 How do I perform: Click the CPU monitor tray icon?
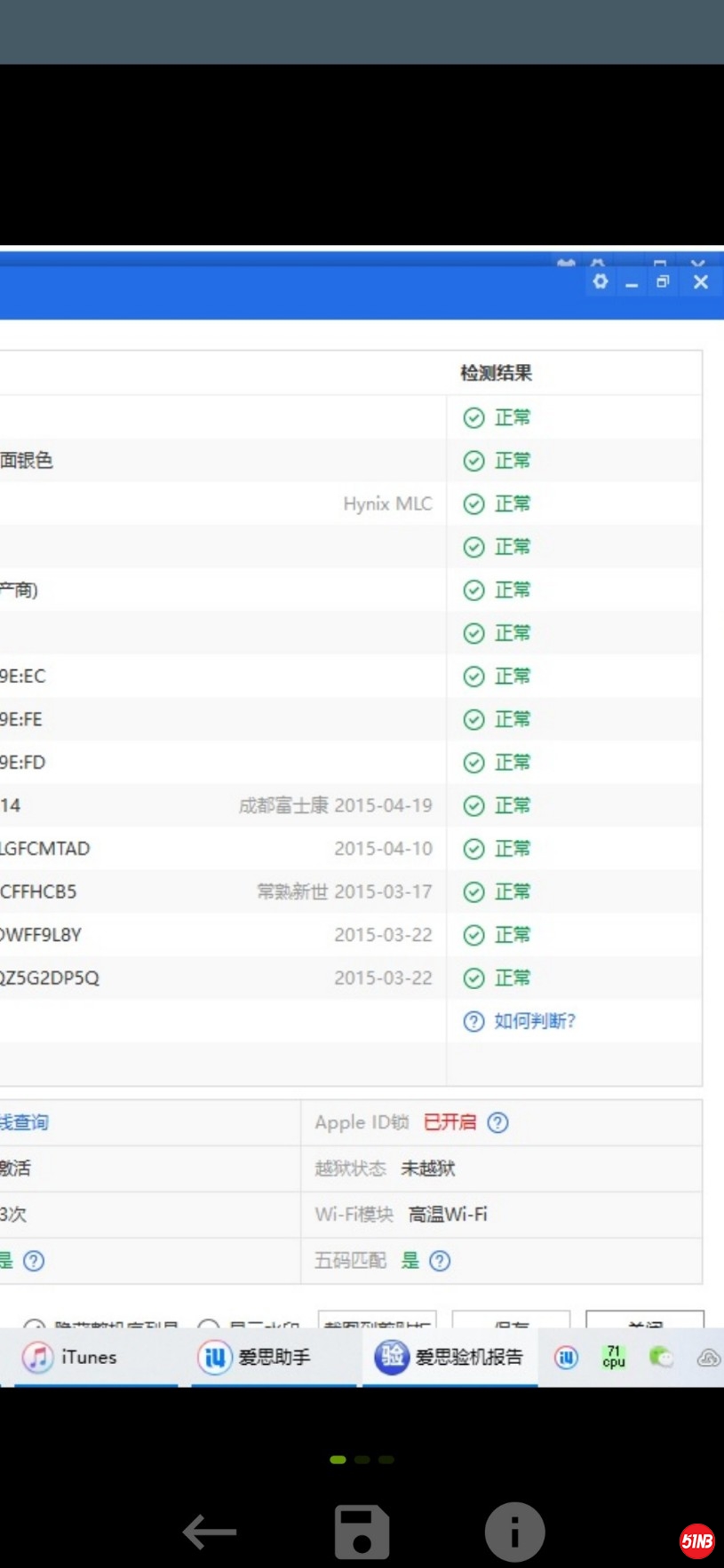(614, 1357)
